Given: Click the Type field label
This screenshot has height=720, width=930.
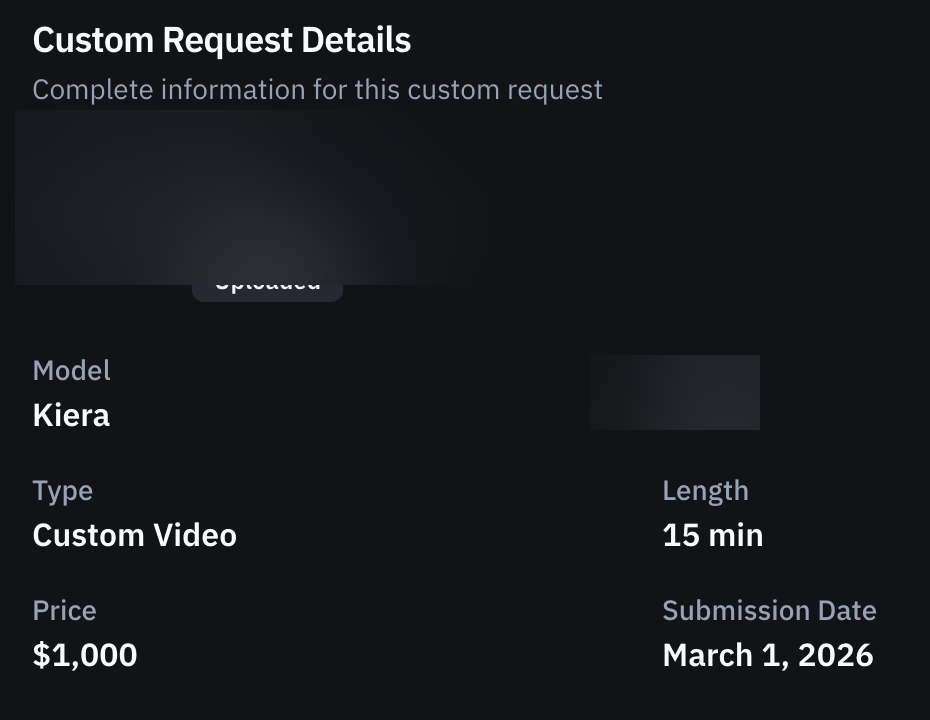Looking at the screenshot, I should pos(63,490).
